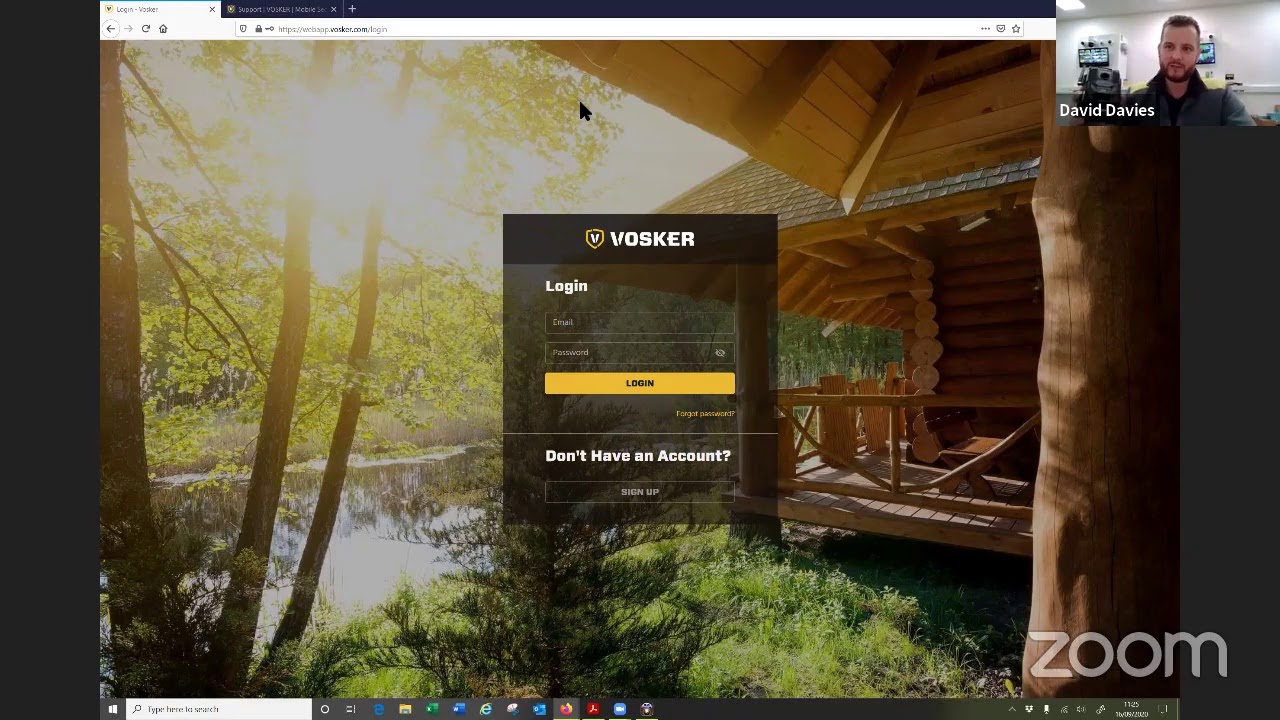Open Zoom from the taskbar
The image size is (1280, 720).
coord(620,709)
